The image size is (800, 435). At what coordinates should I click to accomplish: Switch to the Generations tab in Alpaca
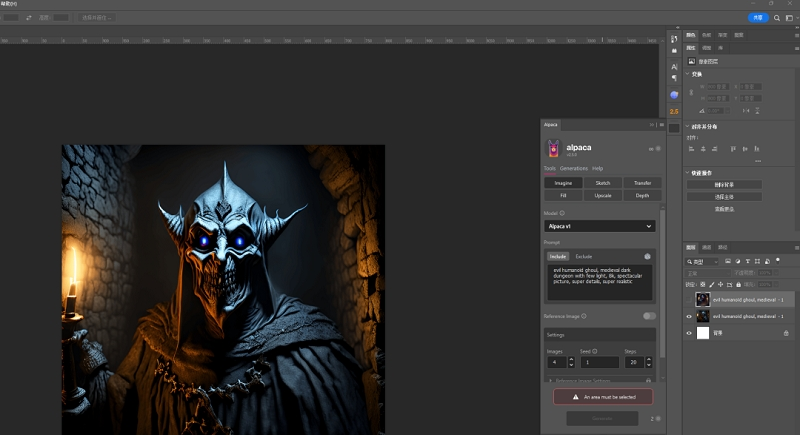coord(573,168)
